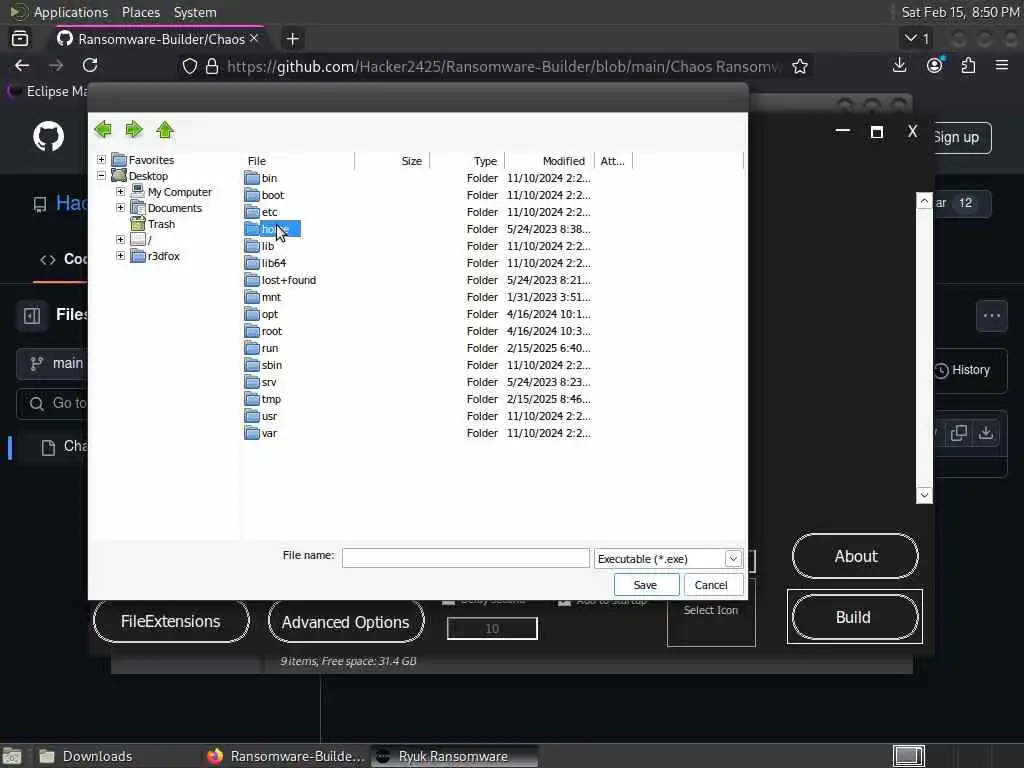Select the mnt folder

tap(263, 296)
